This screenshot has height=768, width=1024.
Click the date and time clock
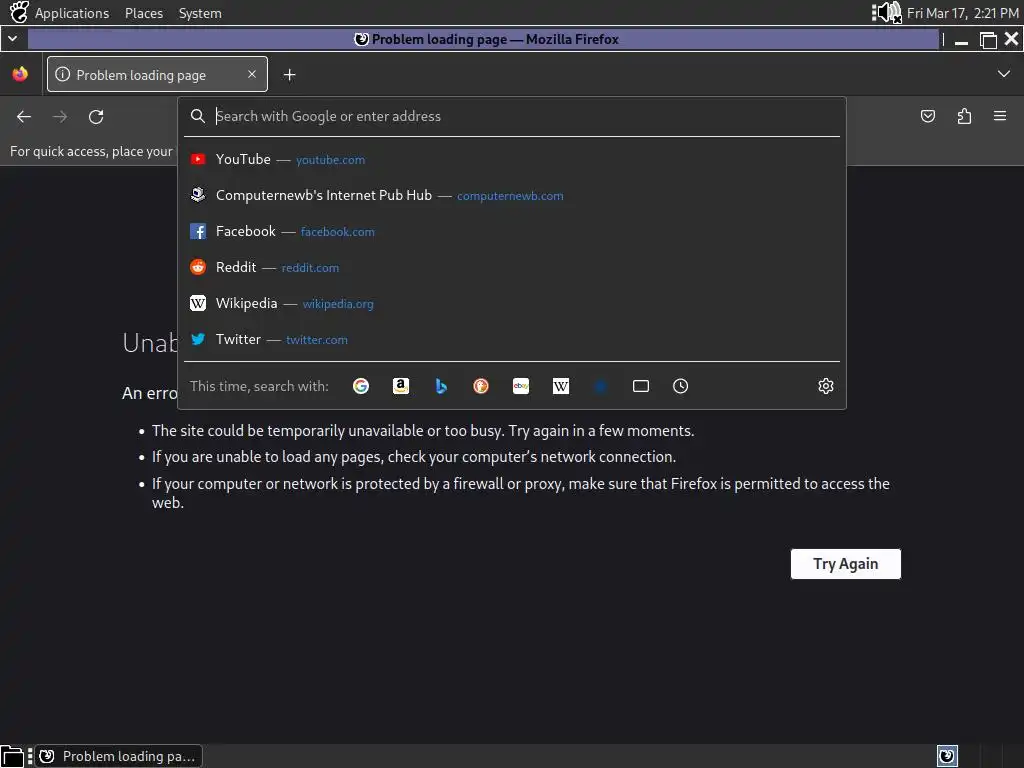click(x=963, y=13)
